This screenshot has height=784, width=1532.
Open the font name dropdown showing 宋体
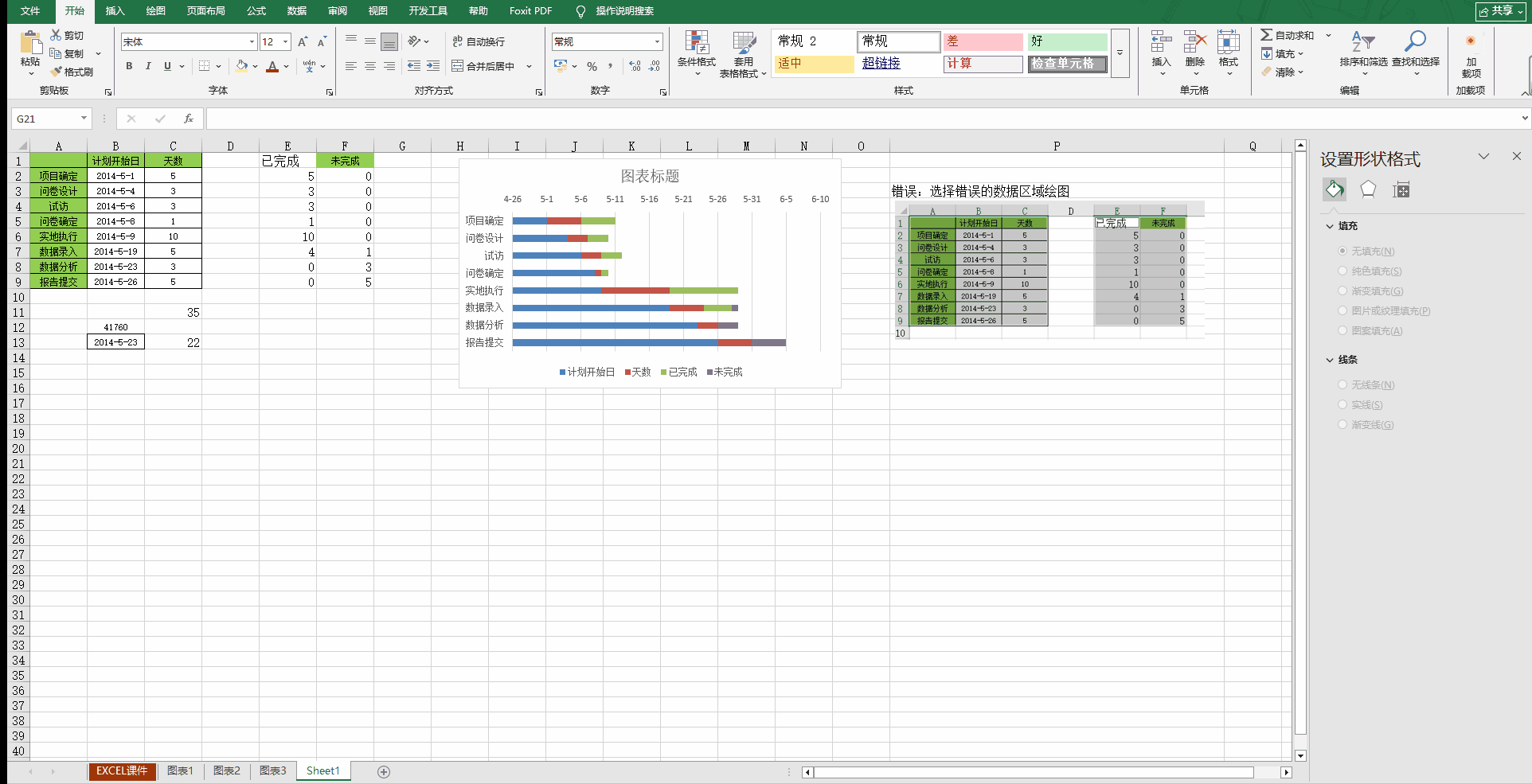[252, 42]
